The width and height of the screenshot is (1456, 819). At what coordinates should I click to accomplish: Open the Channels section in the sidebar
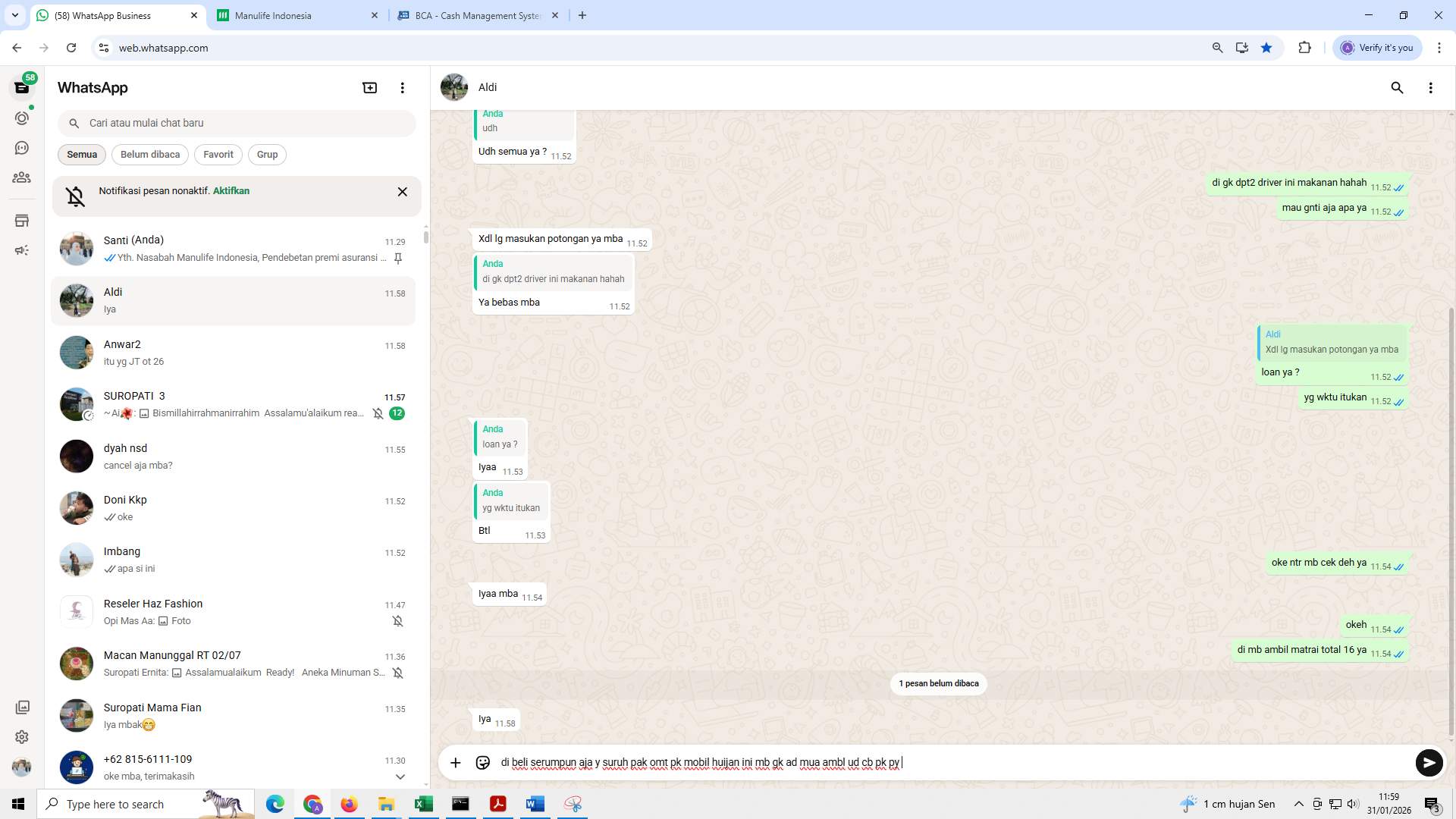coord(22,148)
